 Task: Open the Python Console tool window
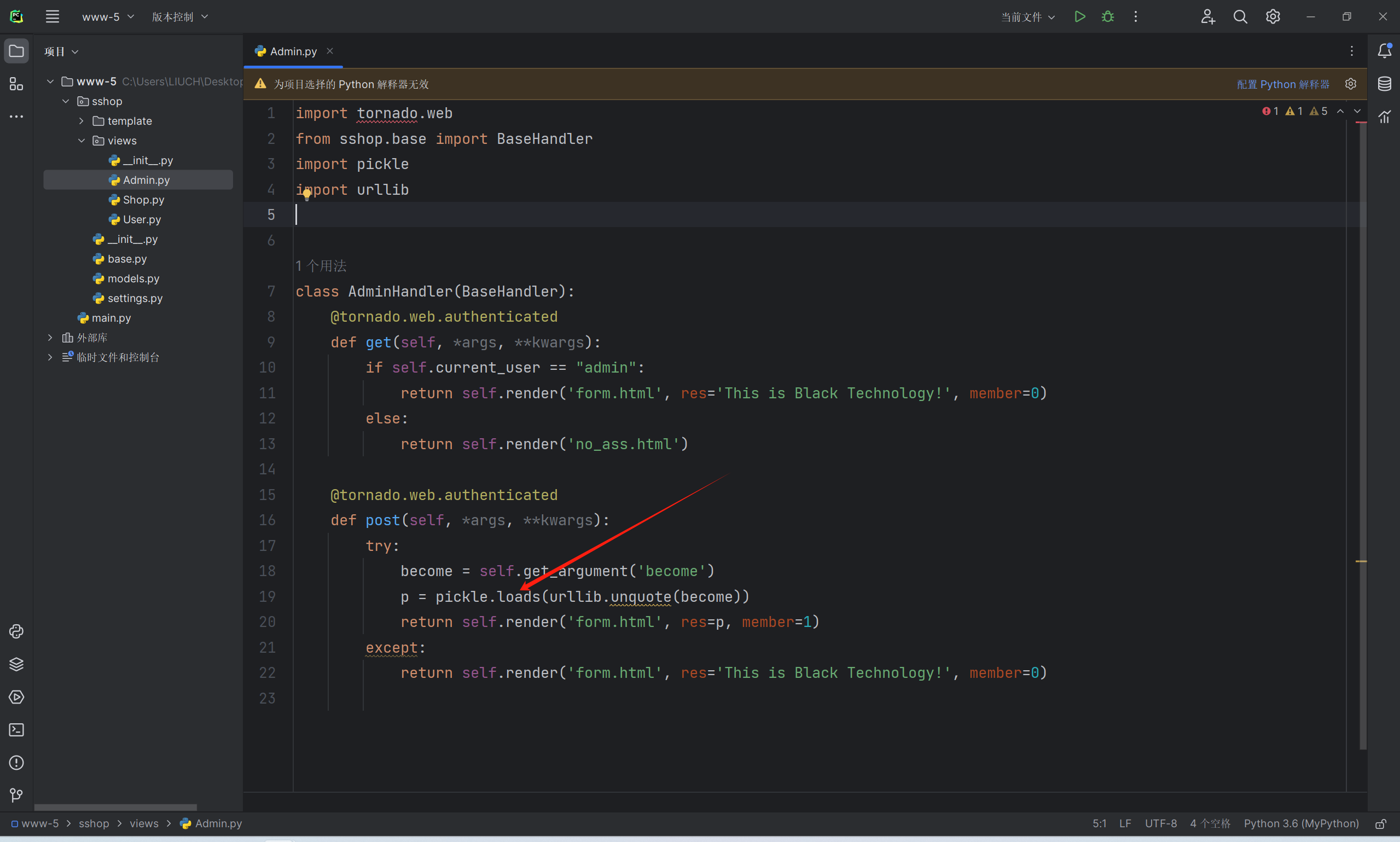coord(16,631)
